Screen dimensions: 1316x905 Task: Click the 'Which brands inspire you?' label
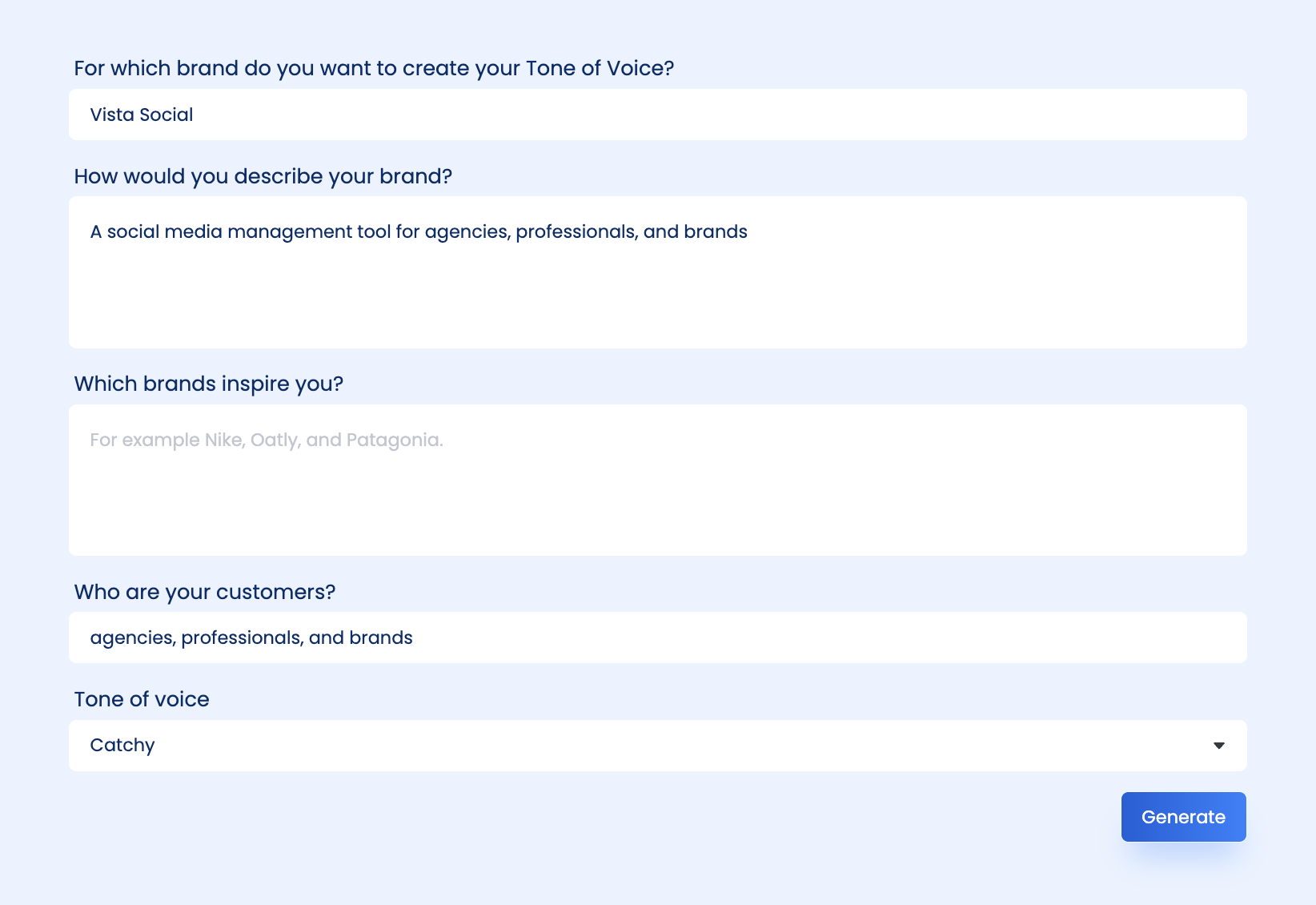208,384
